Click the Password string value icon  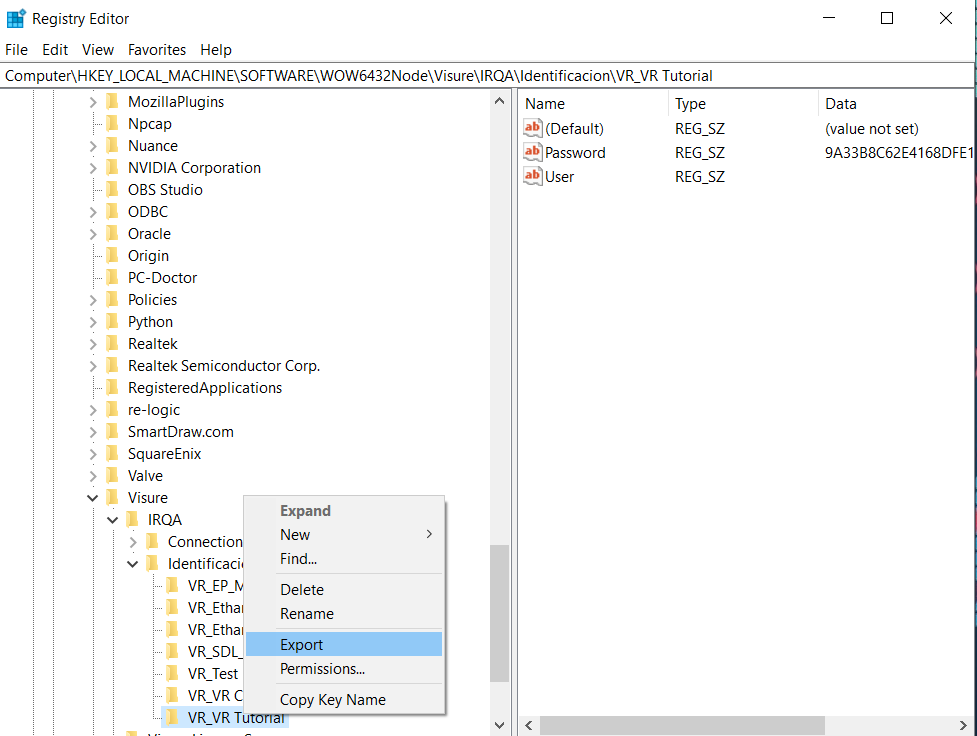pyautogui.click(x=532, y=152)
